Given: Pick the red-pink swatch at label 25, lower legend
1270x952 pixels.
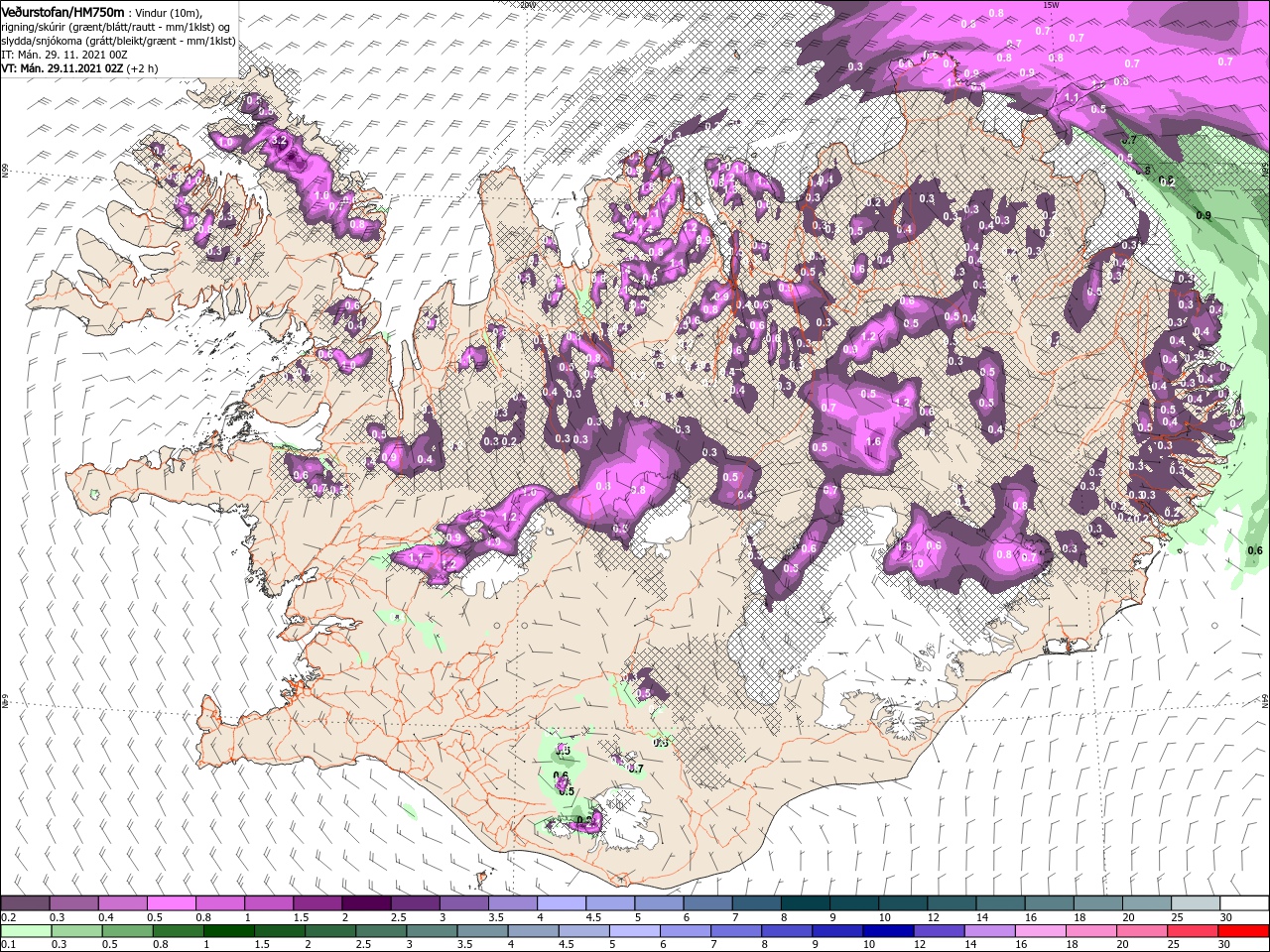Looking at the screenshot, I should pos(1192,931).
